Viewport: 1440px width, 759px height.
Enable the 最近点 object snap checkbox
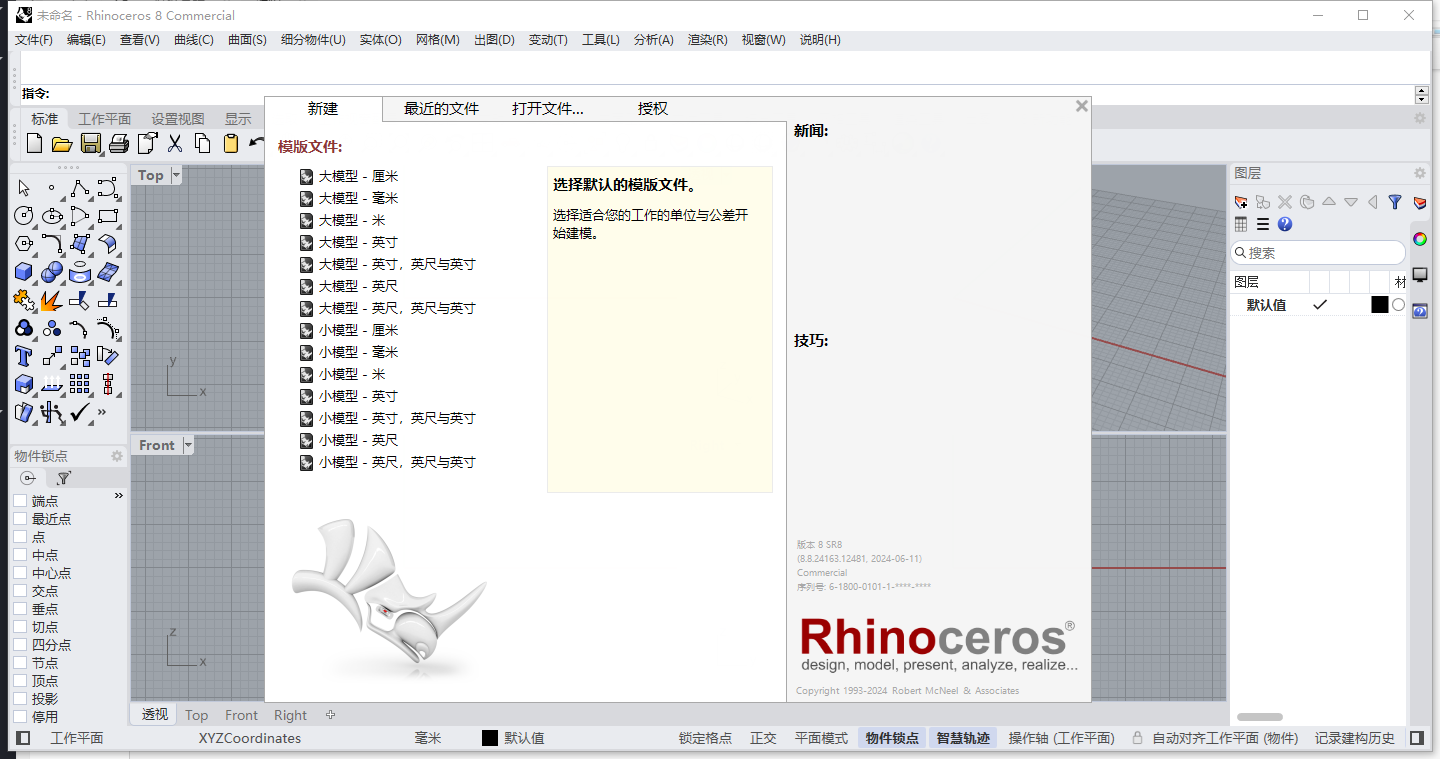[20, 519]
